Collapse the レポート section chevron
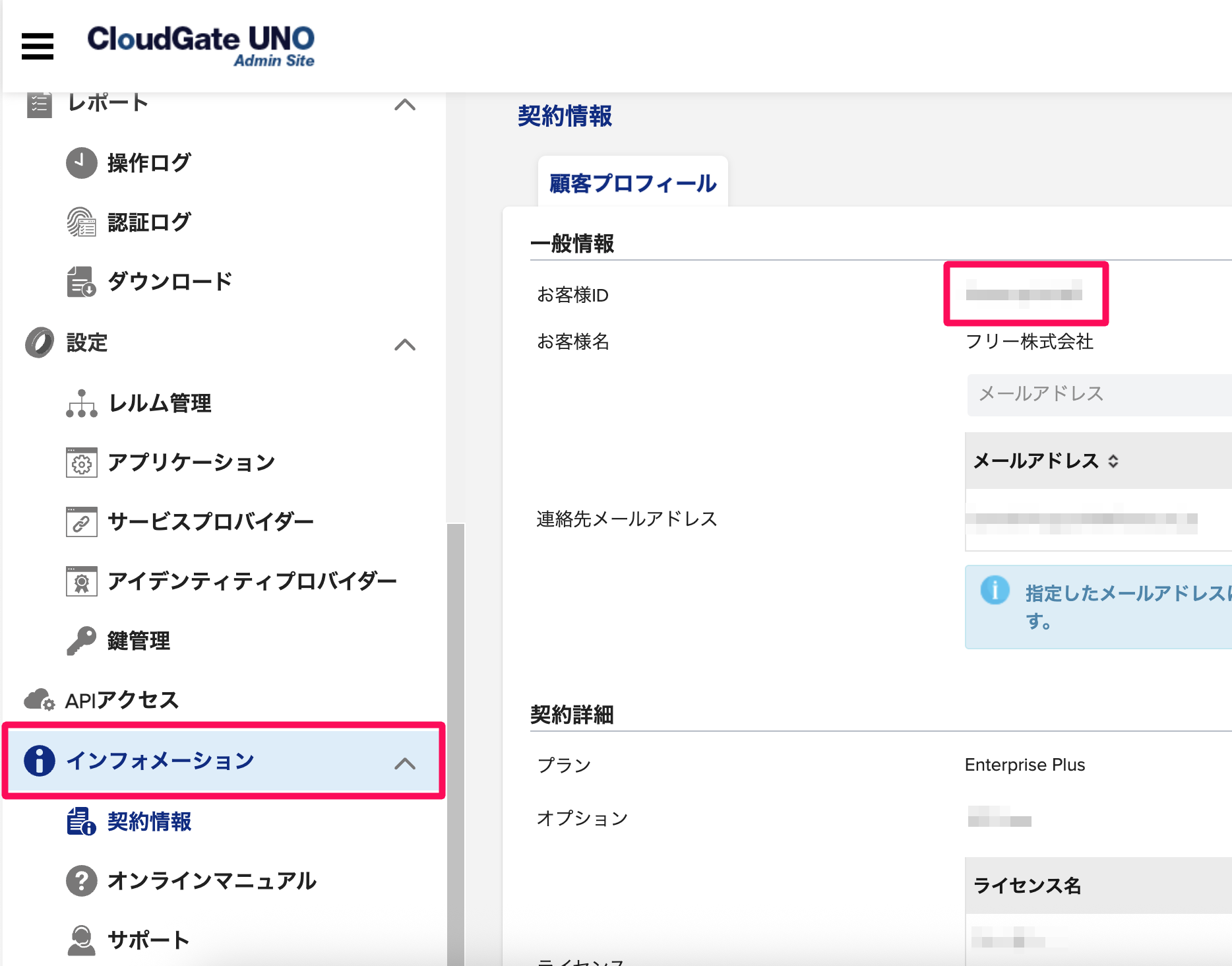This screenshot has width=1232, height=966. point(405,104)
